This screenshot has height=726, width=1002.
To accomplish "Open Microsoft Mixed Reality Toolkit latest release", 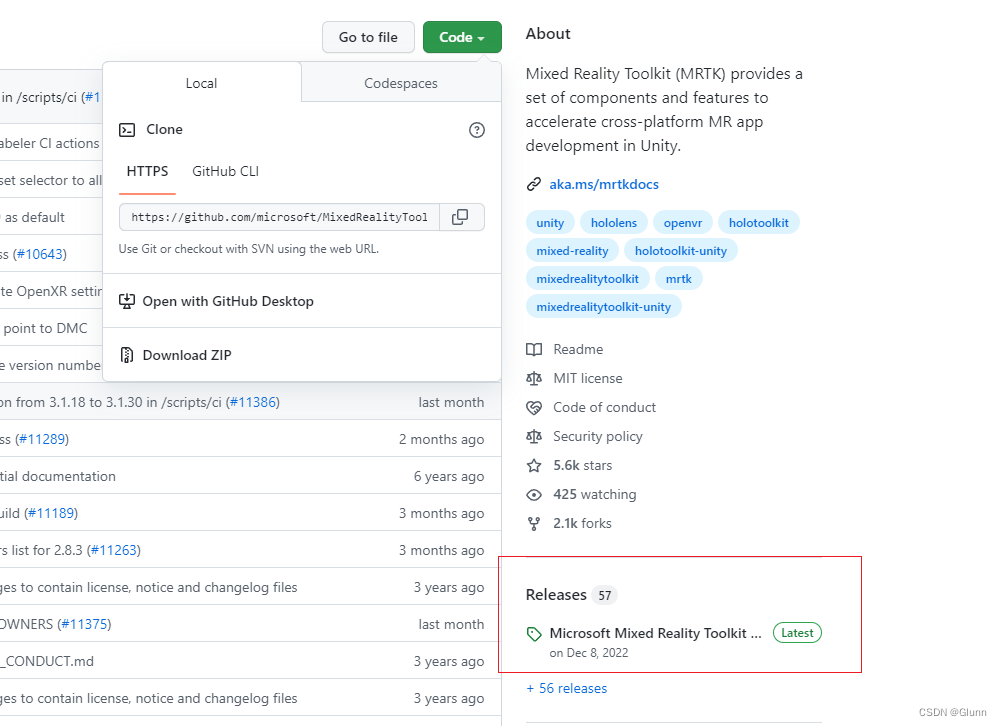I will click(x=656, y=633).
